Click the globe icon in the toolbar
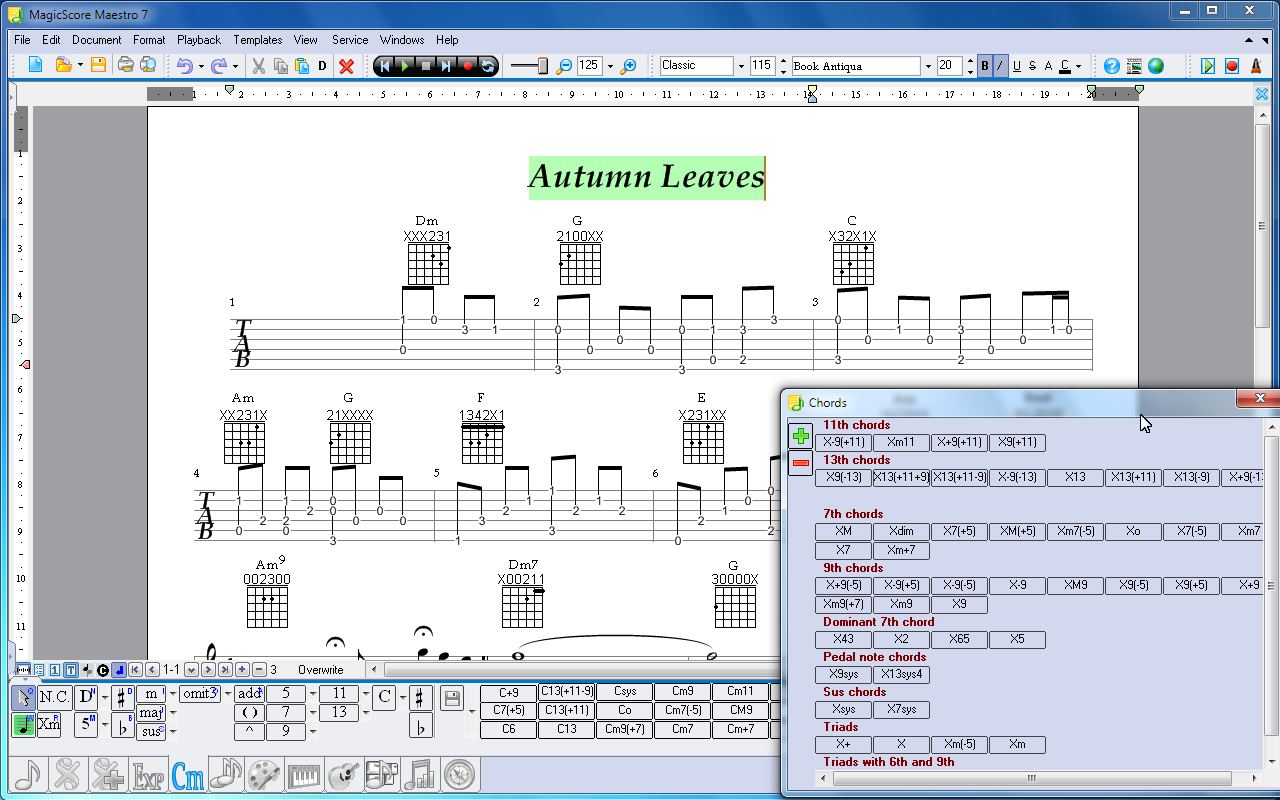The height and width of the screenshot is (800, 1280). [1156, 66]
